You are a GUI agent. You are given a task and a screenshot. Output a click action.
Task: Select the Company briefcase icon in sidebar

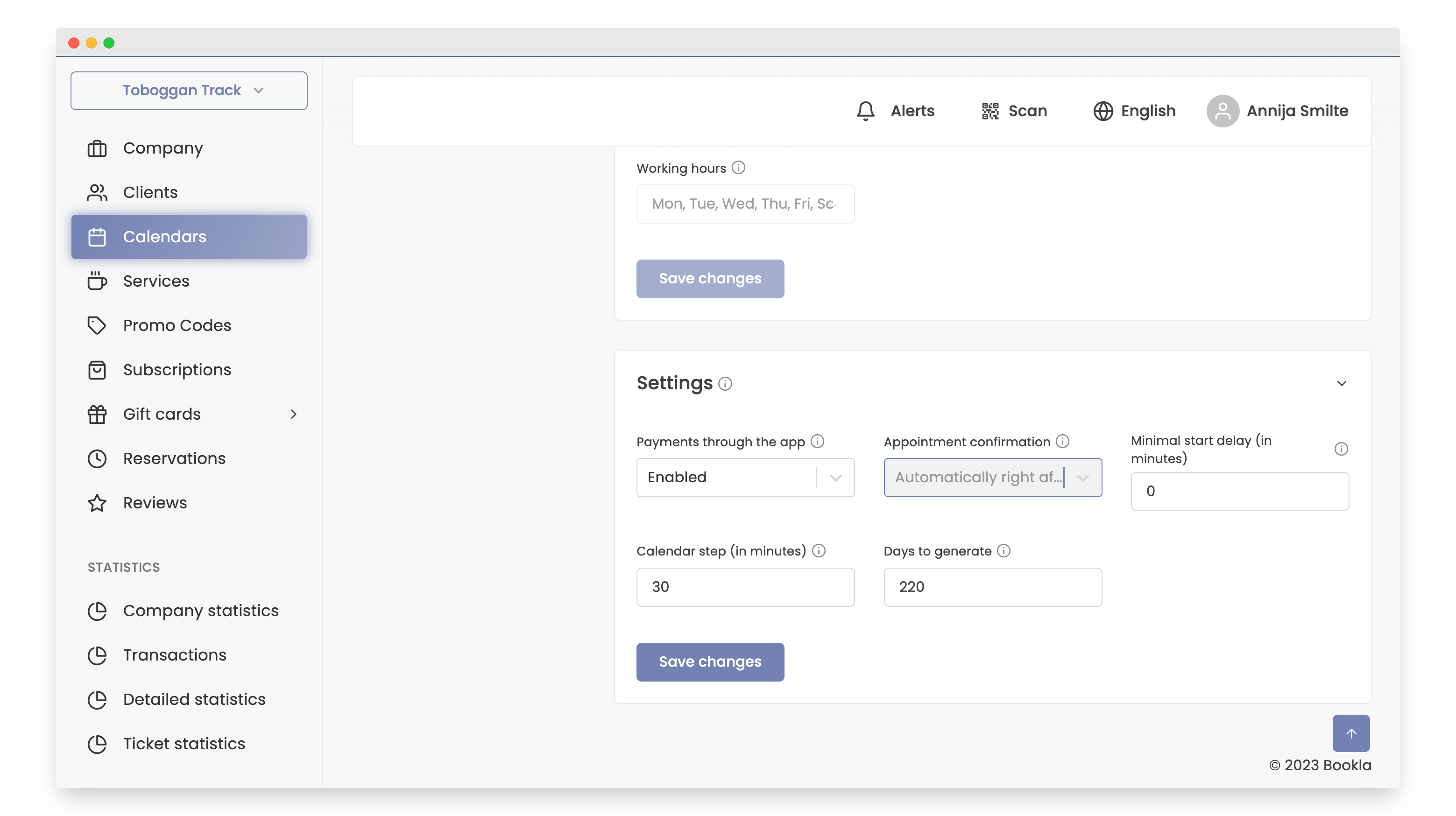click(97, 148)
